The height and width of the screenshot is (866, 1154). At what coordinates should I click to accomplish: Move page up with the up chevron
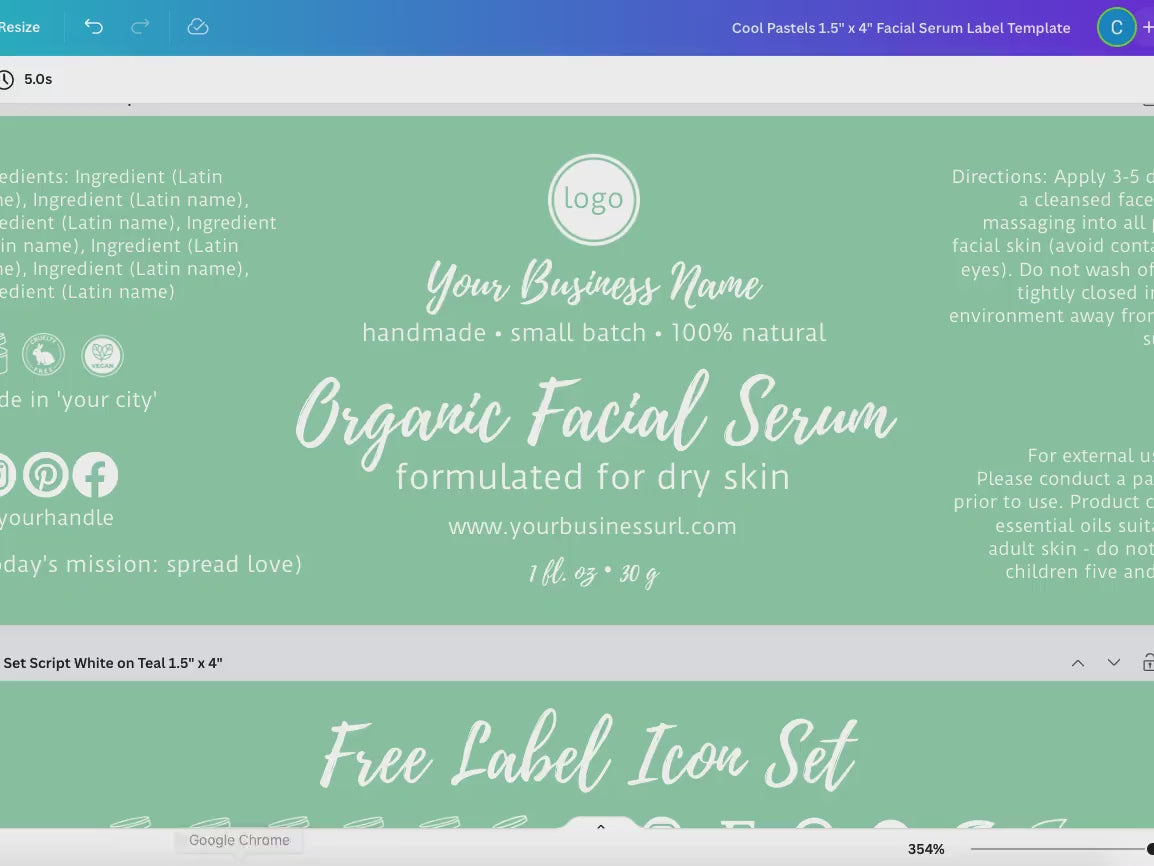click(x=1077, y=663)
